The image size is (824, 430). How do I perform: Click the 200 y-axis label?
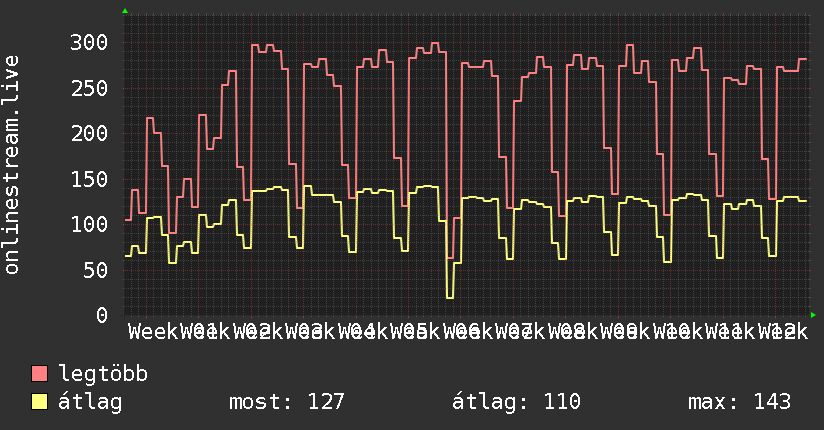coord(89,134)
